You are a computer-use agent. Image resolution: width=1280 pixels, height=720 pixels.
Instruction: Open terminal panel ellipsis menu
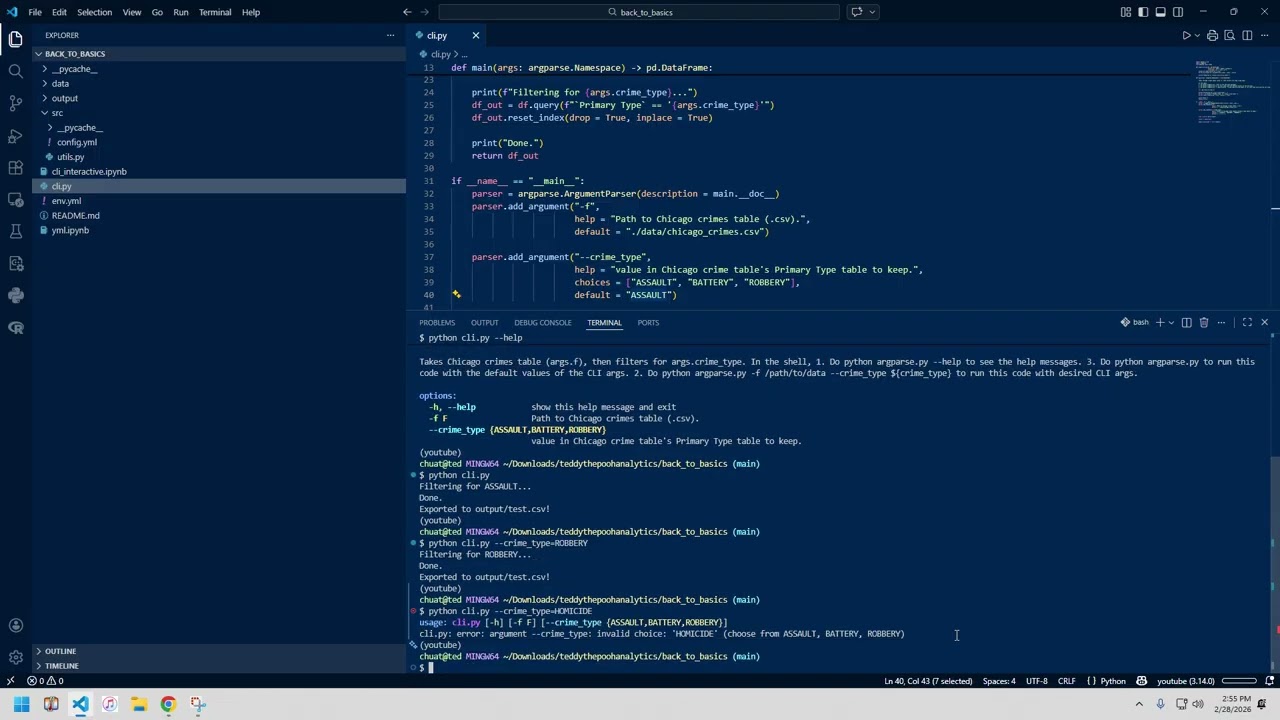1222,322
